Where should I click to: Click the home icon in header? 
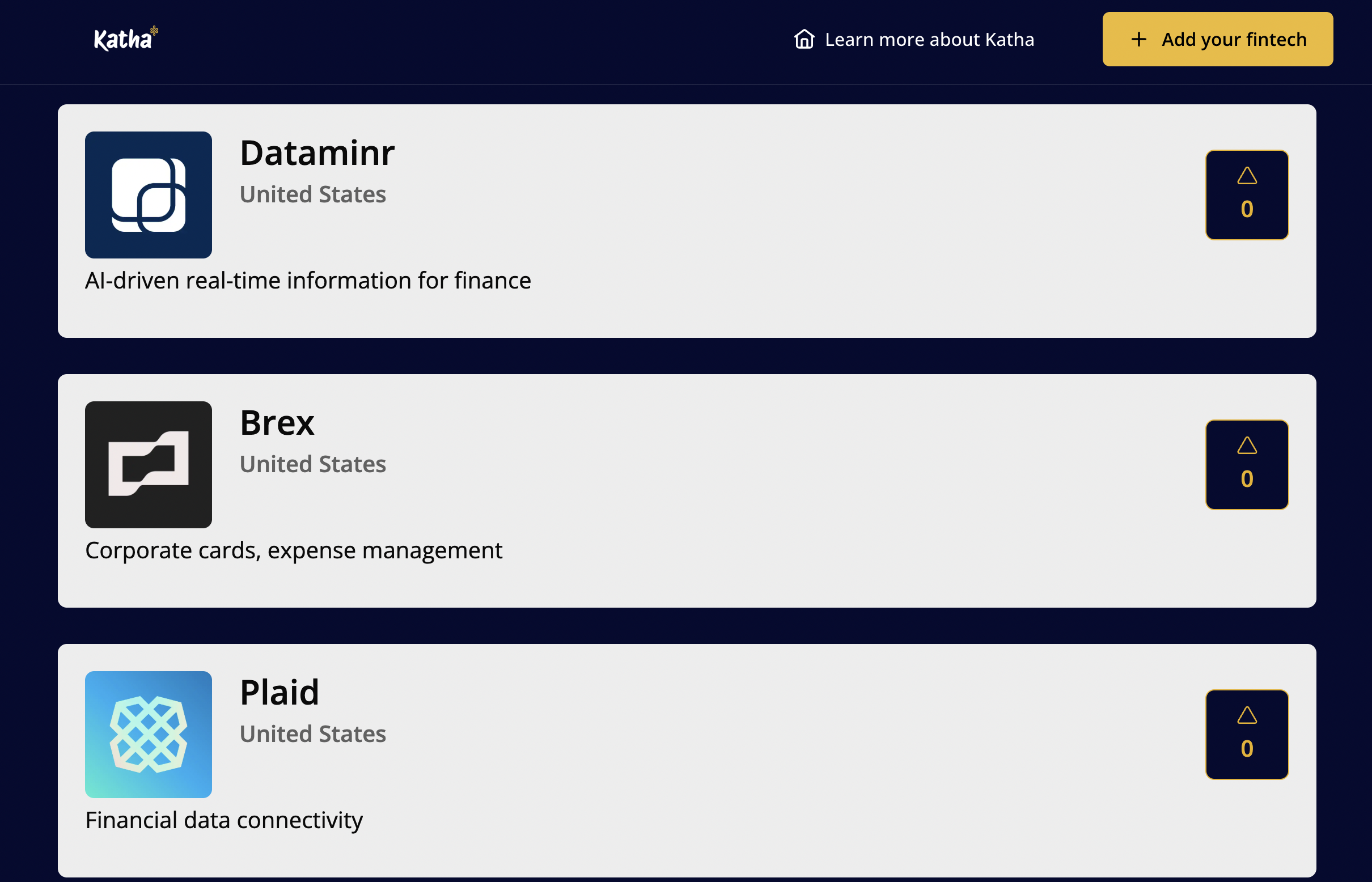804,39
